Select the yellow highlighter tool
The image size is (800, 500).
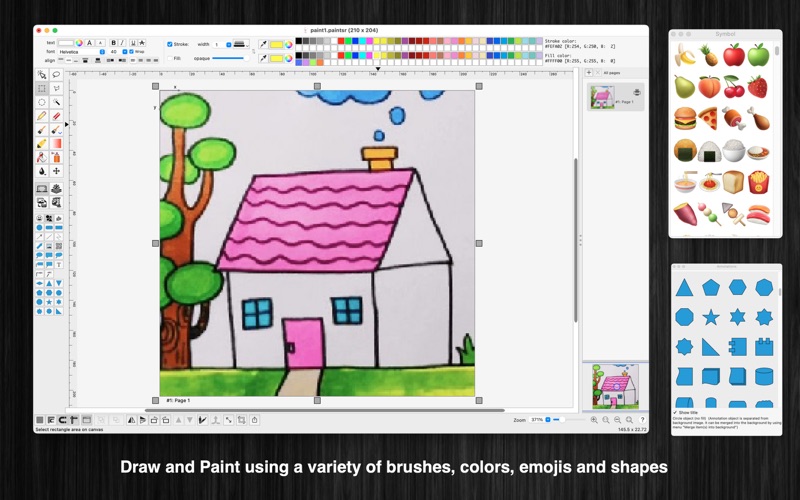click(x=42, y=143)
